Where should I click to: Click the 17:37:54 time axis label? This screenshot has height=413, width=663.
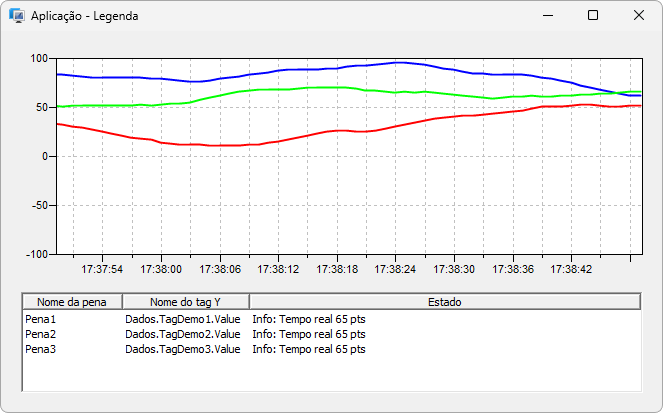pos(102,269)
